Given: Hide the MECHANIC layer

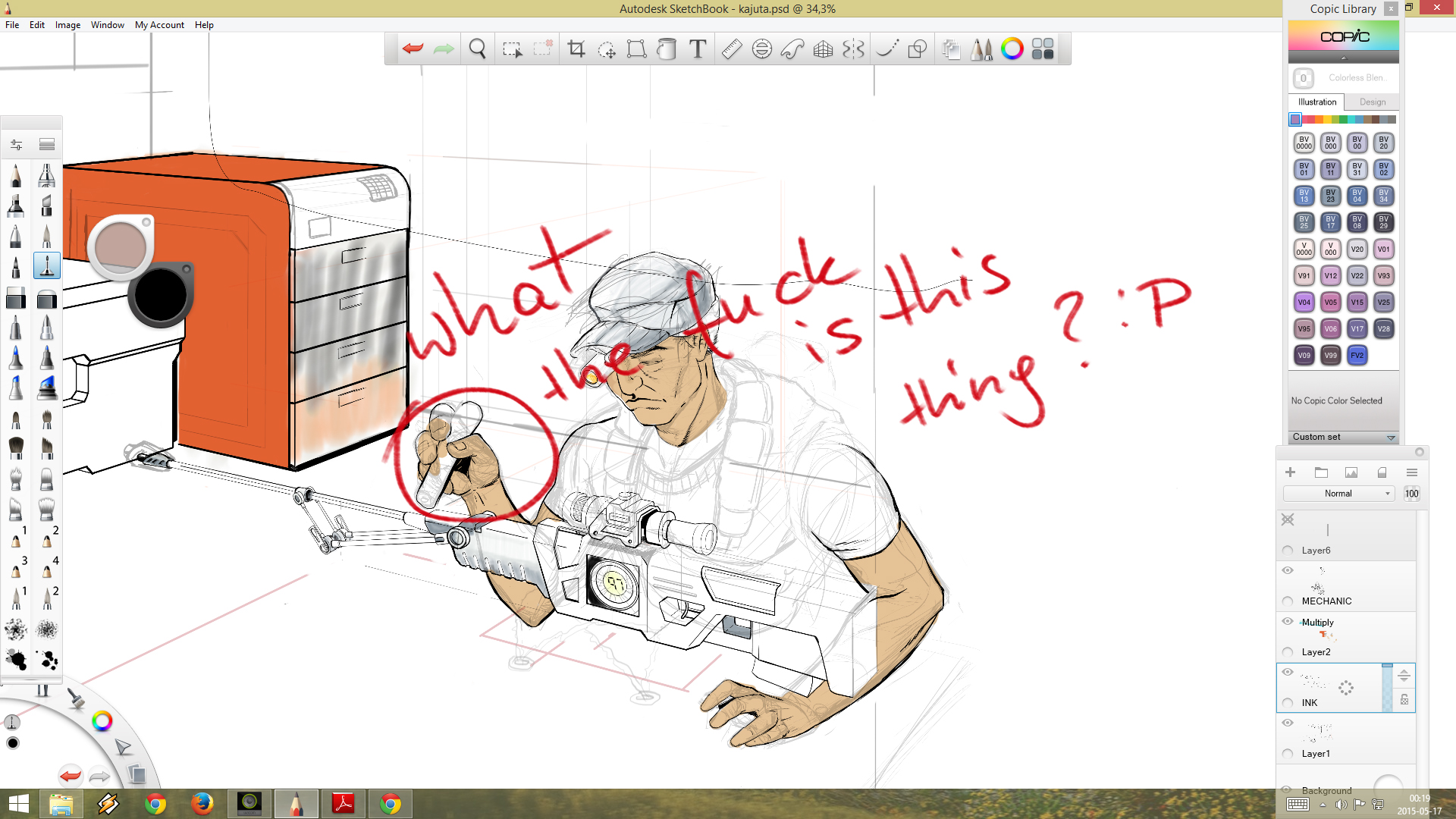Looking at the screenshot, I should [x=1287, y=570].
